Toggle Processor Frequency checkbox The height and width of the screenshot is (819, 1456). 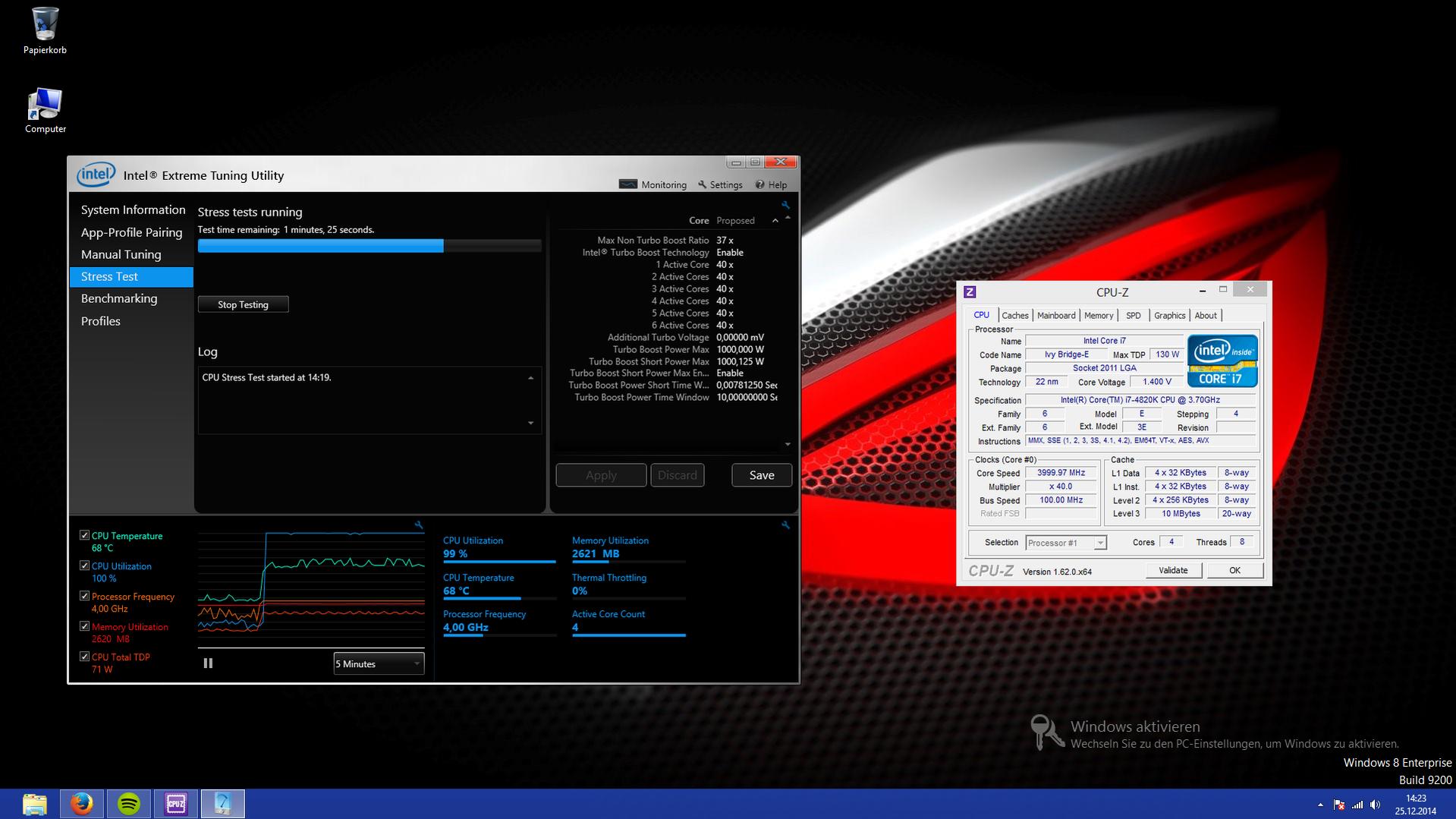(x=84, y=596)
